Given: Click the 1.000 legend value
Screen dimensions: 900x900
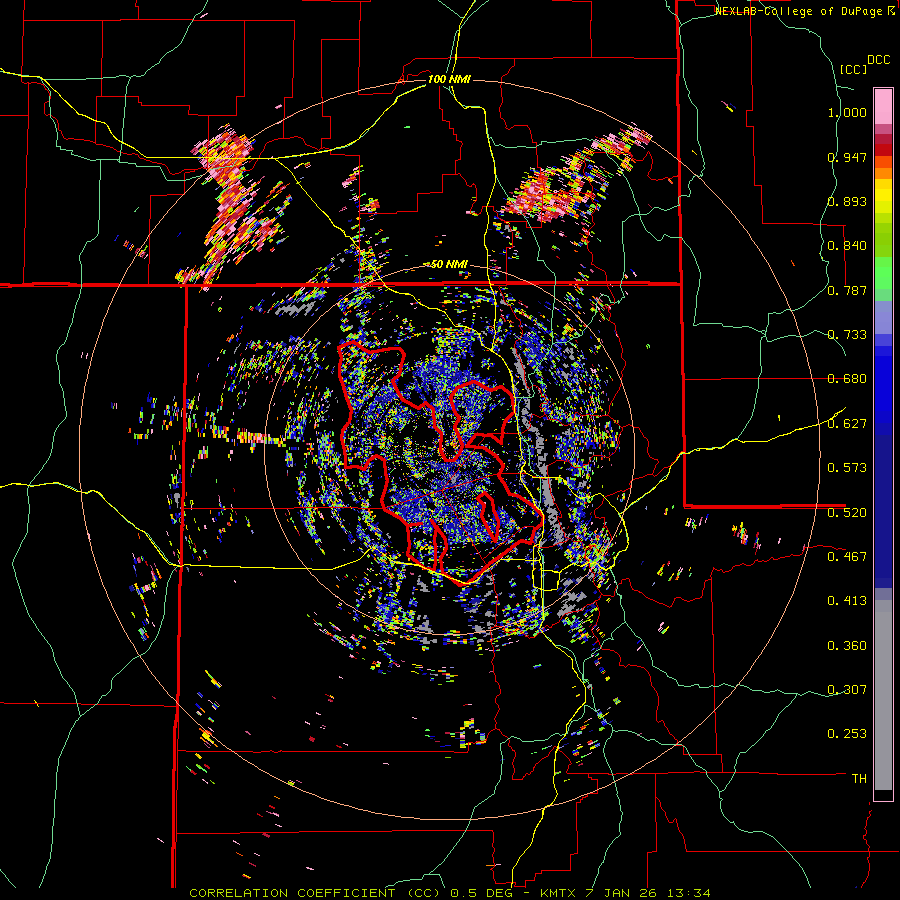Looking at the screenshot, I should point(847,112).
